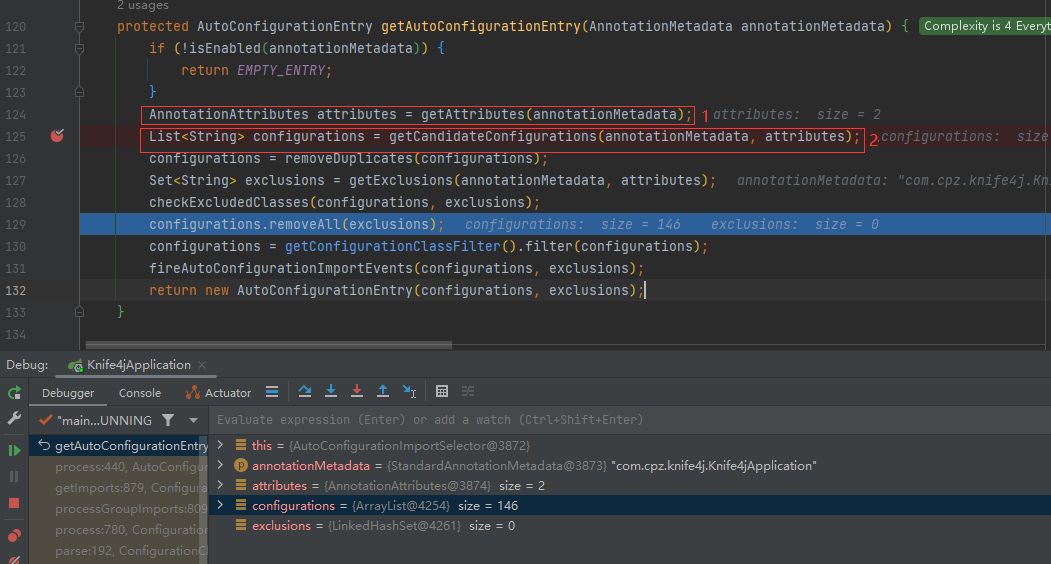Click the 'this' variable list icon
Viewport: 1051px width, 564px height.
(x=241, y=445)
